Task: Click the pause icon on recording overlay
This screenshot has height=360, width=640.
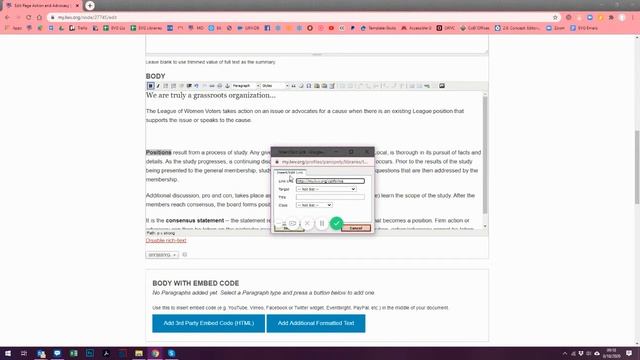Action: tap(322, 223)
